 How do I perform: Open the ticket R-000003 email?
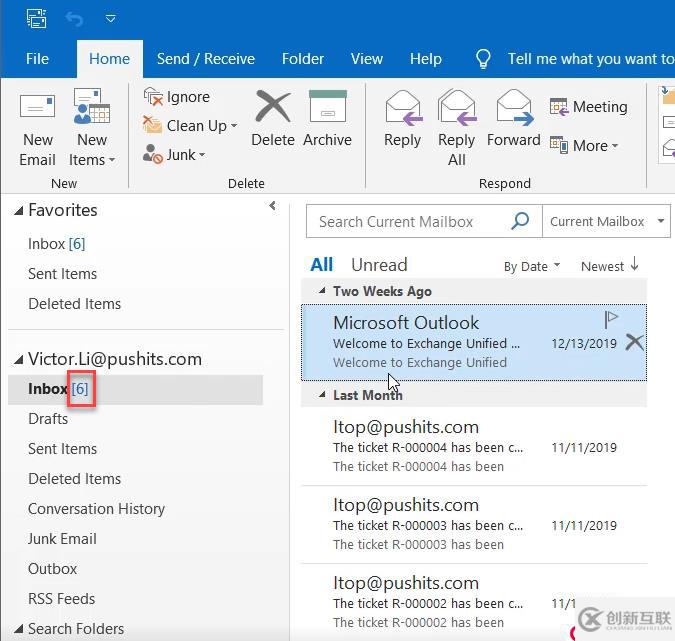click(474, 524)
